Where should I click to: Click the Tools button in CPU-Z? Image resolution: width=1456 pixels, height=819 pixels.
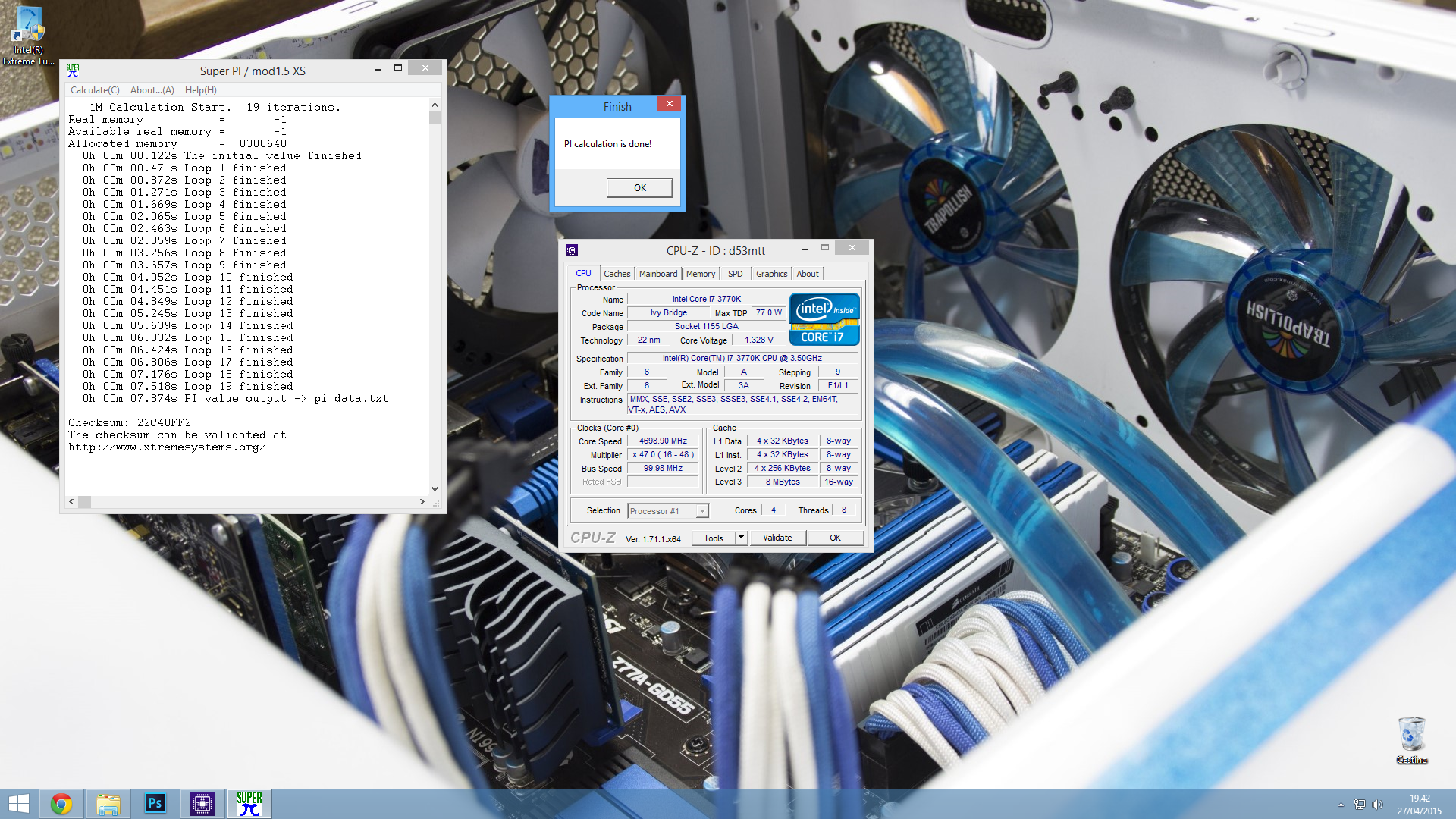714,538
